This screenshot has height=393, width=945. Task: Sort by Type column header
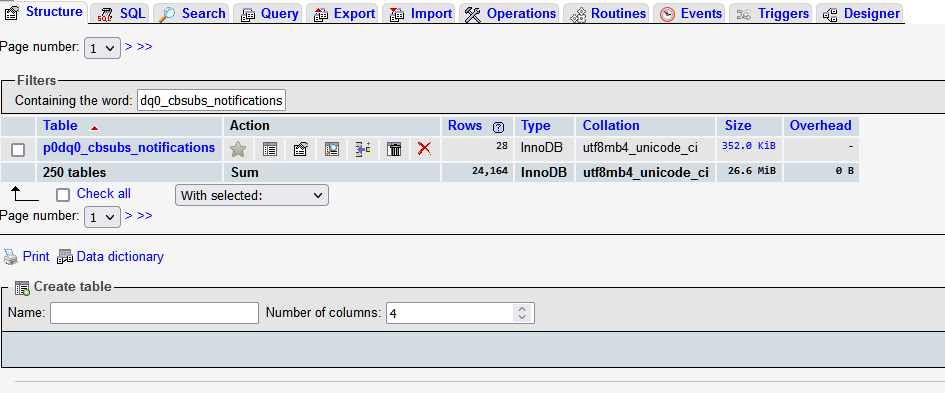click(x=536, y=125)
